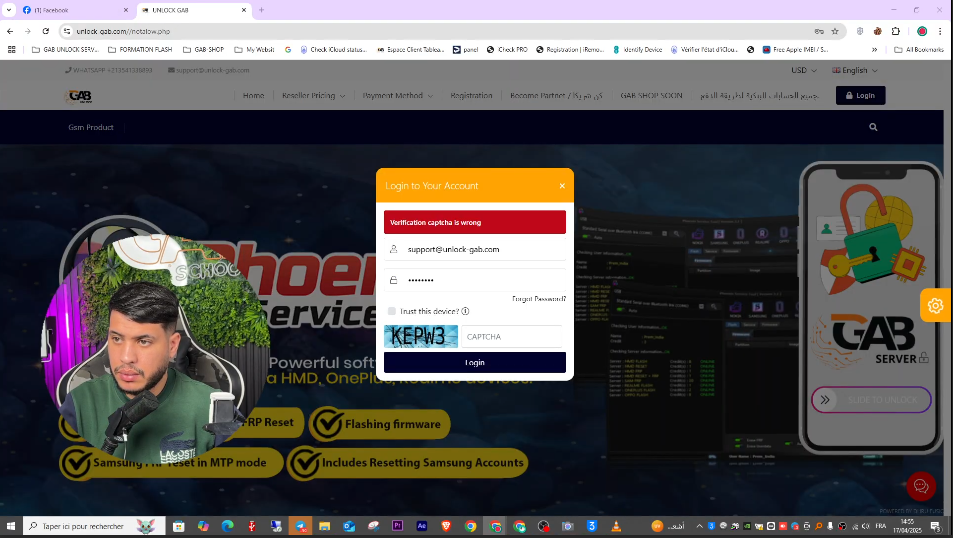This screenshot has width=953, height=538.
Task: Open Brave browser from the taskbar
Action: [446, 526]
